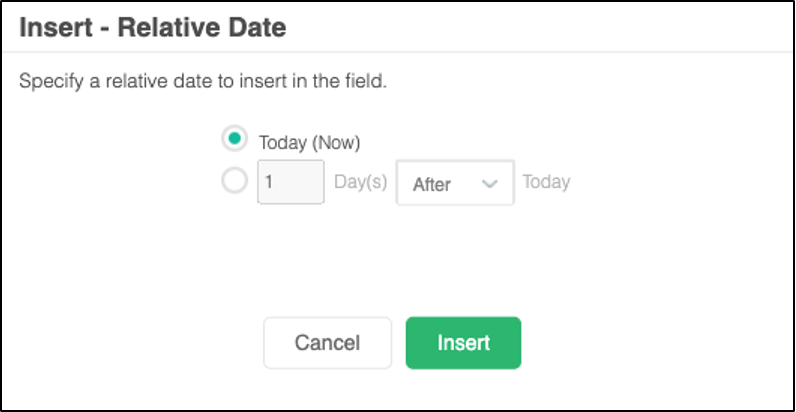Click the empty unselected radio circle
This screenshot has height=412, width=796.
(234, 182)
